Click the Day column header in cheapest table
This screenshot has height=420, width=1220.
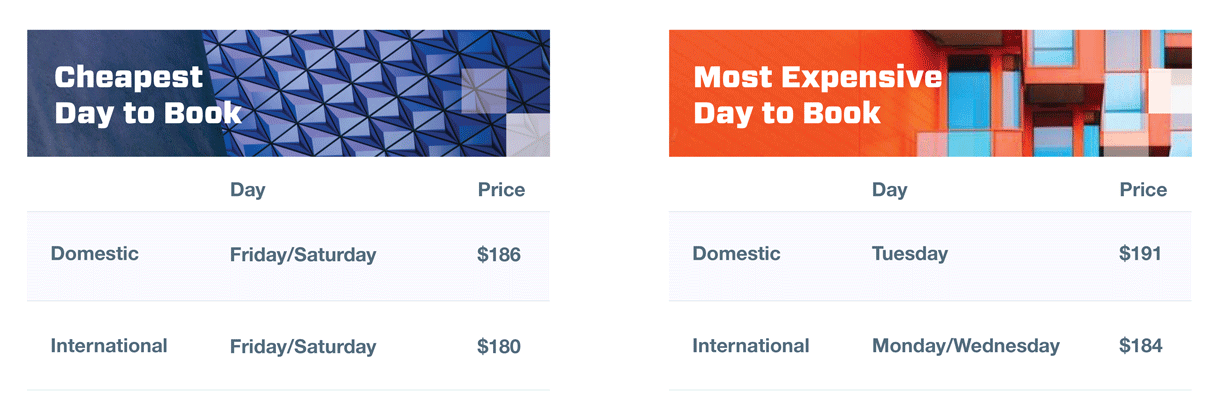click(x=248, y=190)
